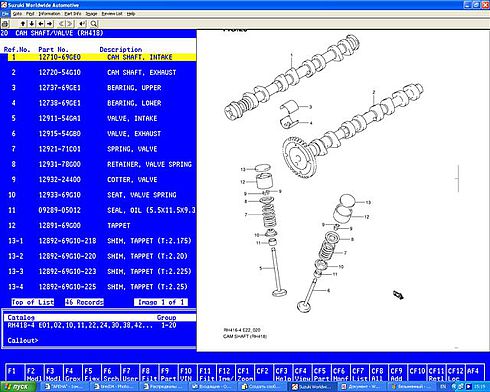Click the magnifying glass zoom icon

(x=94, y=24)
